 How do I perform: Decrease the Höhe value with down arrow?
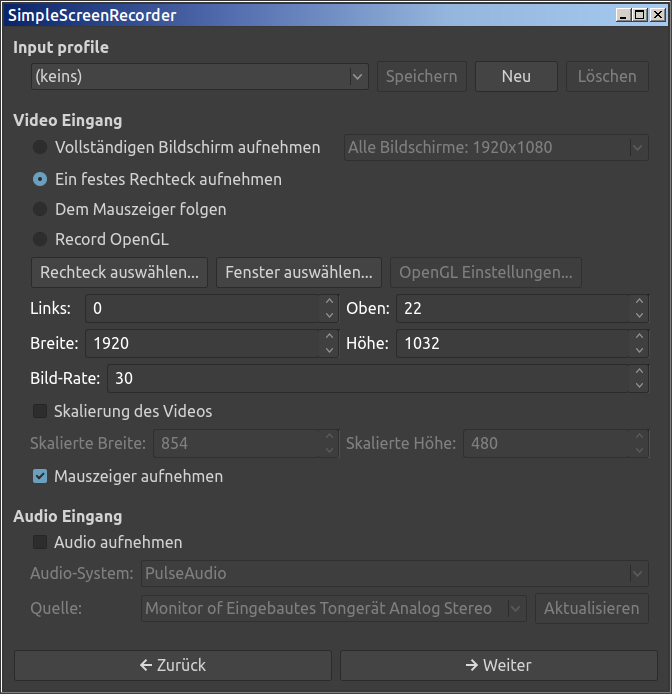point(640,350)
